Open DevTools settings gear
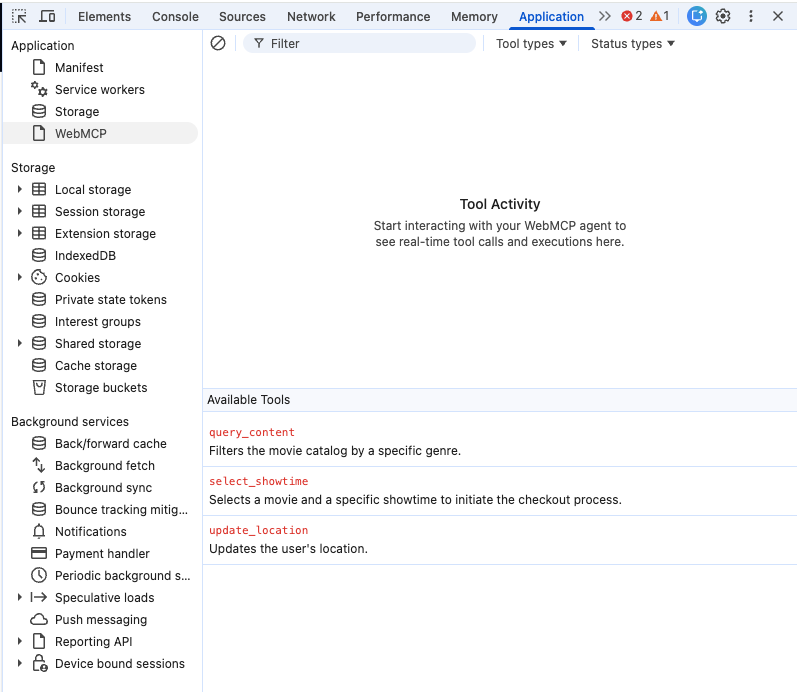The image size is (797, 692). point(723,16)
